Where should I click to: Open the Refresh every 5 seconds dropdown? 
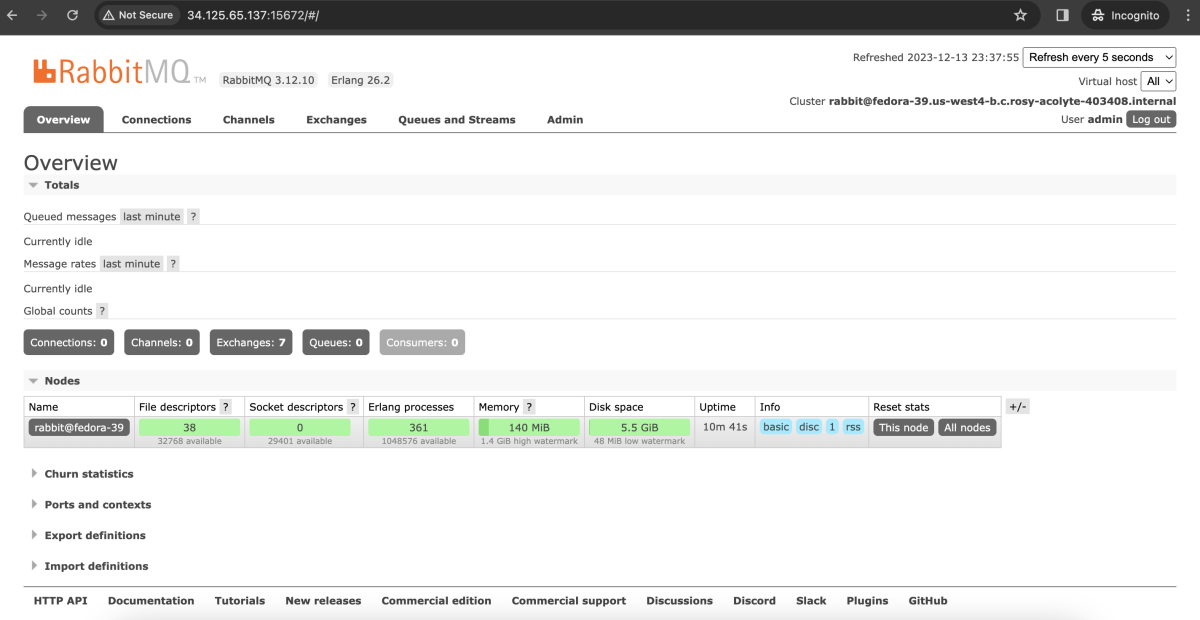pos(1099,57)
